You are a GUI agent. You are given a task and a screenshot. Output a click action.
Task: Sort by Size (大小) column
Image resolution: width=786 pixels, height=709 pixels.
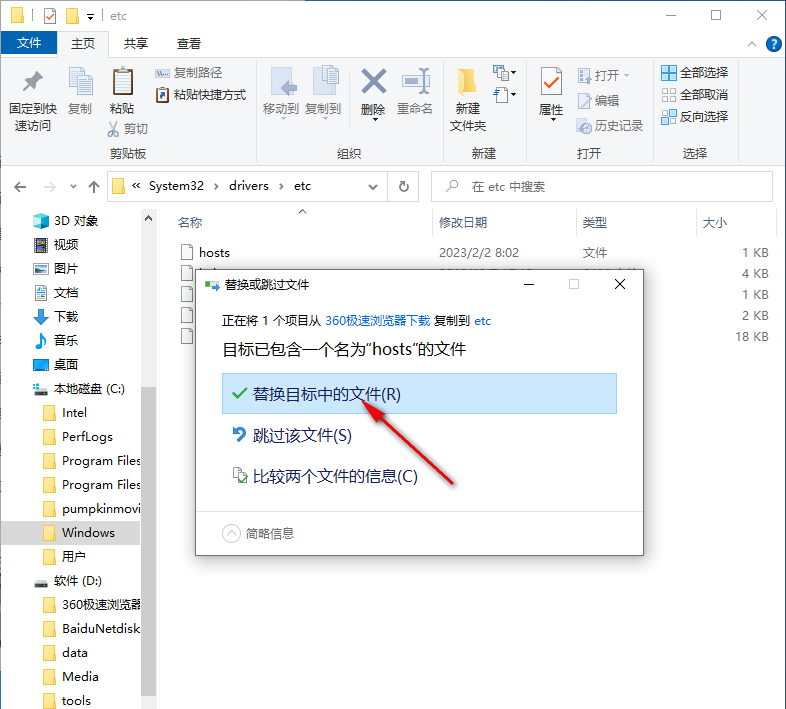[715, 223]
